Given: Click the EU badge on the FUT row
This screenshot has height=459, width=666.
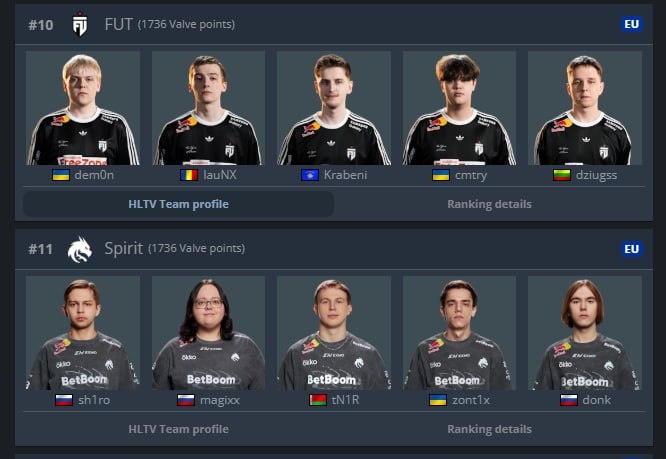Looking at the screenshot, I should pyautogui.click(x=632, y=24).
